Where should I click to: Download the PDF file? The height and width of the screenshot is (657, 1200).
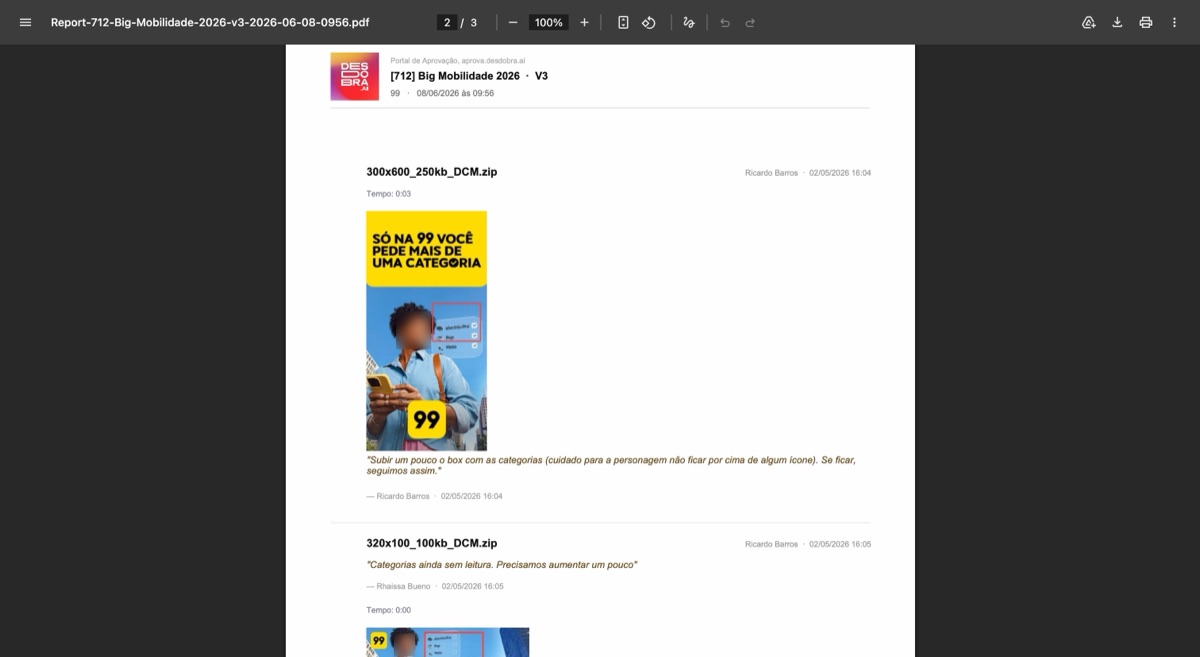[x=1117, y=22]
